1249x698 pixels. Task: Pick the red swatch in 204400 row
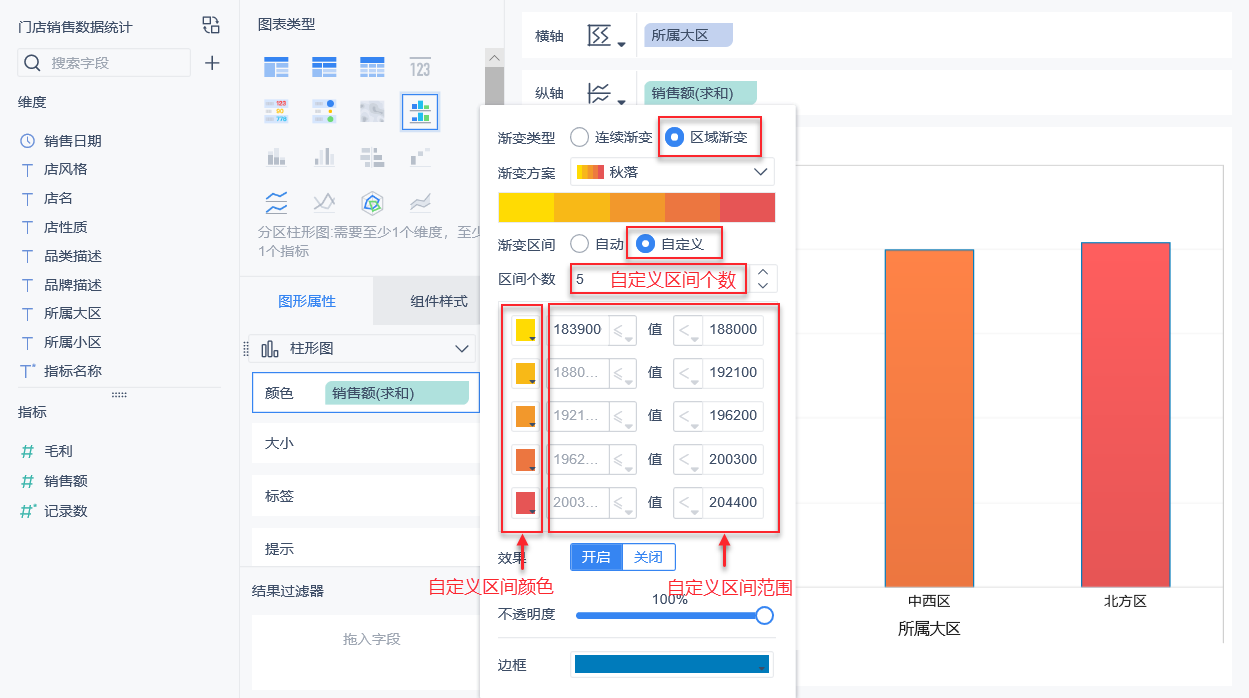526,502
